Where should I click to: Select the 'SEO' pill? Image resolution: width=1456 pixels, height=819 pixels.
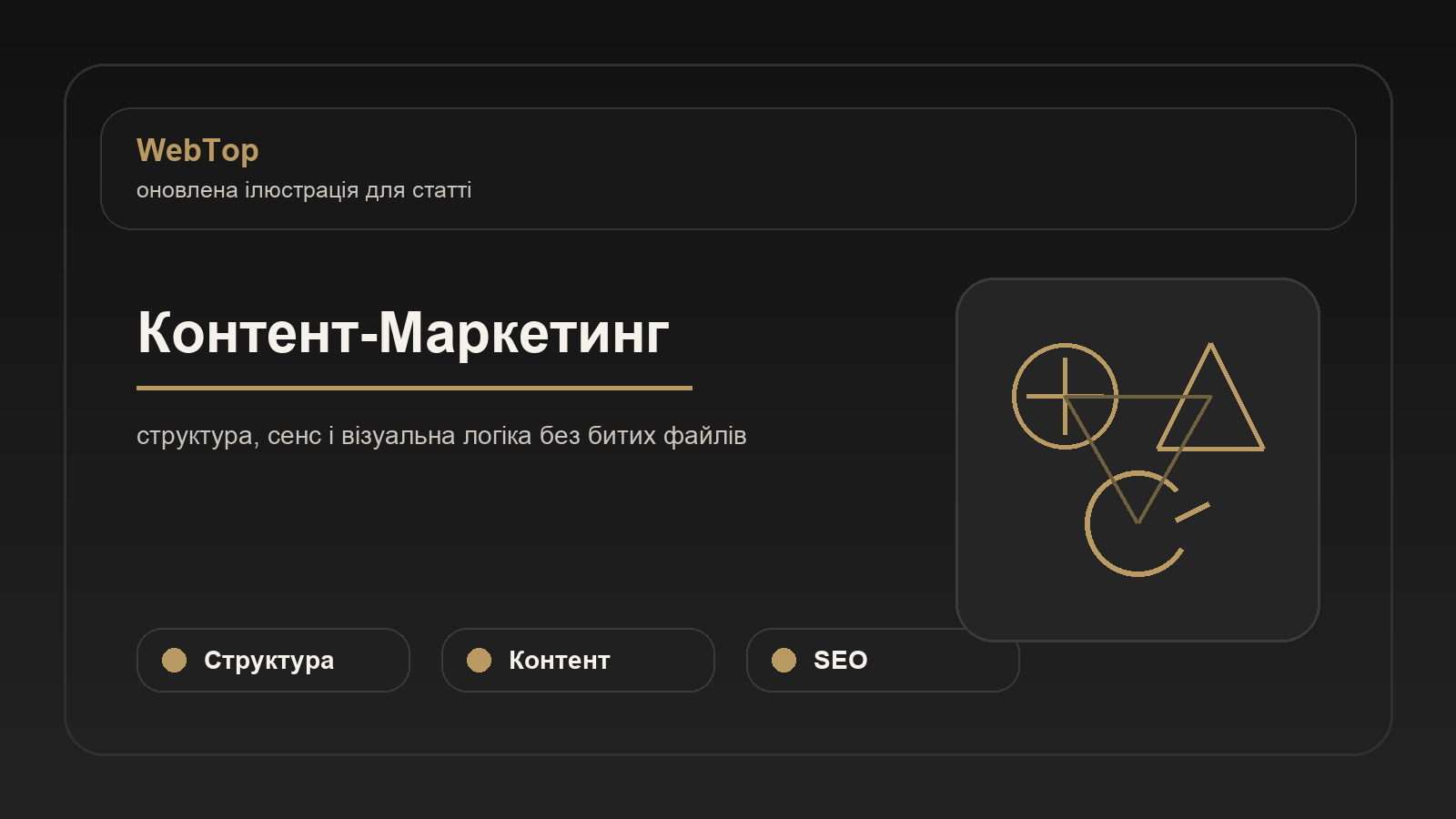point(883,660)
